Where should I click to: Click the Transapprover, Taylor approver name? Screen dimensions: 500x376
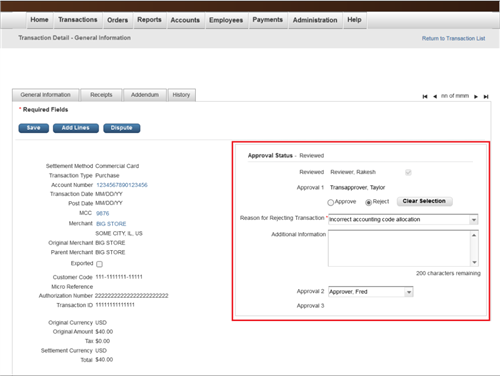pos(357,188)
